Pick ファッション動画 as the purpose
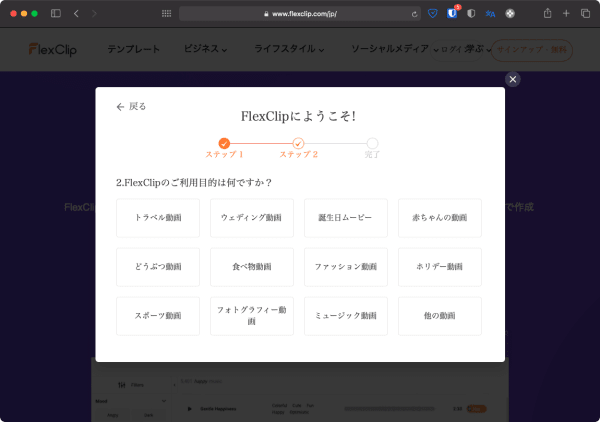The image size is (600, 422). tap(346, 267)
